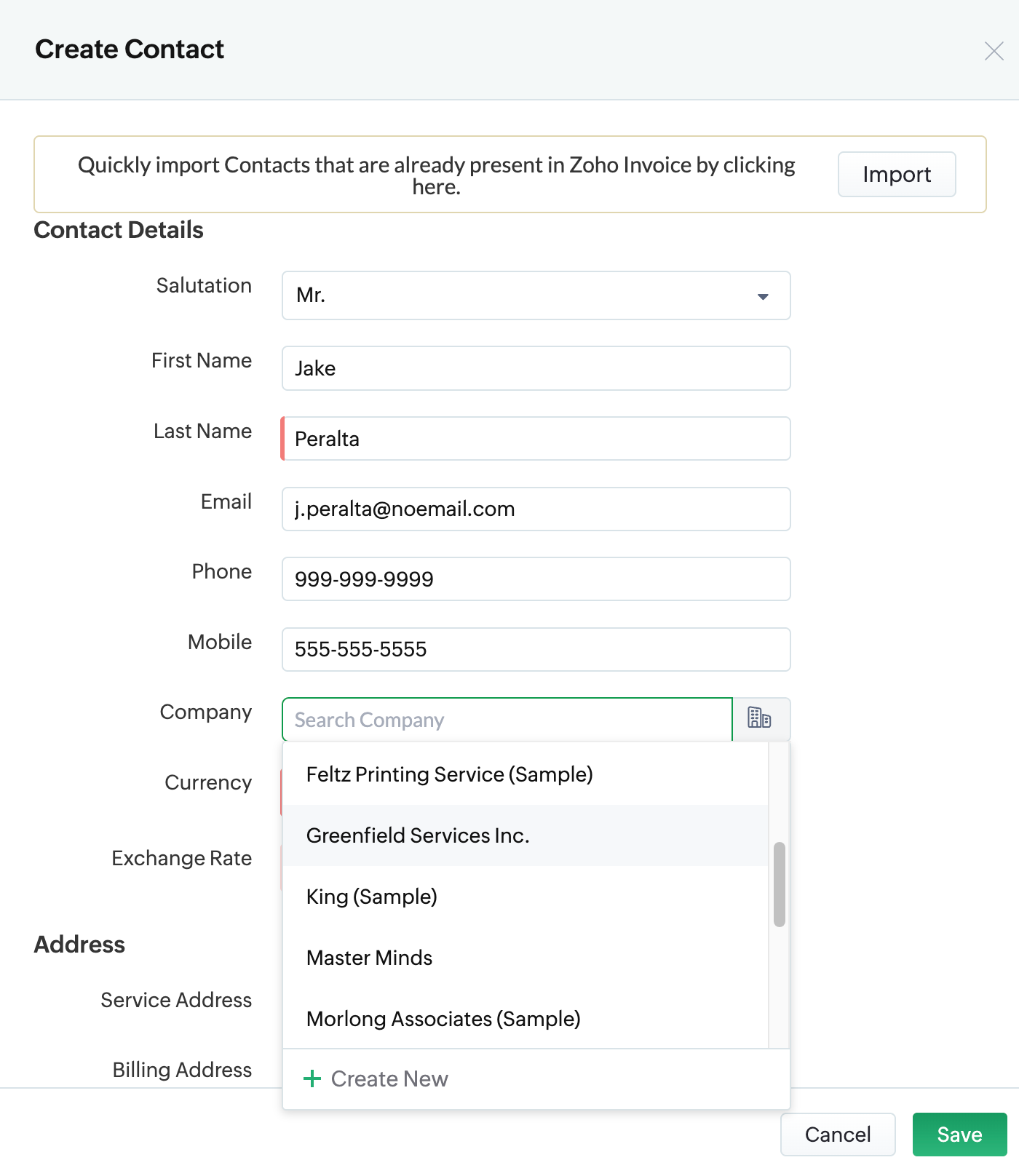Pick King (Sample) from company list
1019x1176 pixels.
[x=371, y=897]
